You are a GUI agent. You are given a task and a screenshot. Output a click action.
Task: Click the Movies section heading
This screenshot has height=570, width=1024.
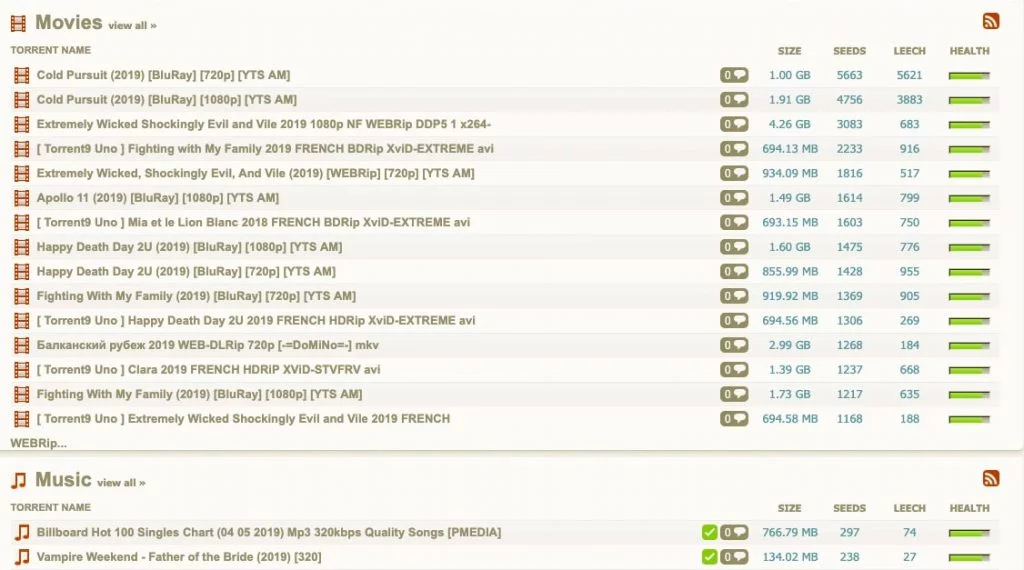tap(68, 22)
